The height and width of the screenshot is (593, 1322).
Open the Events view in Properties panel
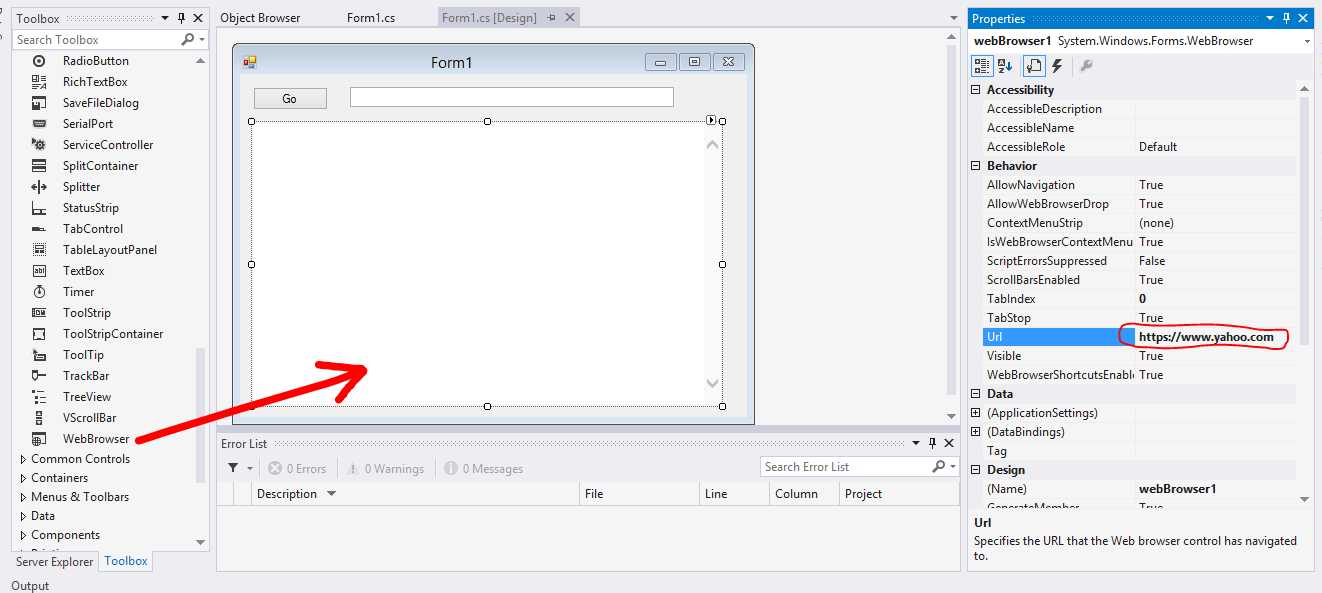pyautogui.click(x=1056, y=65)
